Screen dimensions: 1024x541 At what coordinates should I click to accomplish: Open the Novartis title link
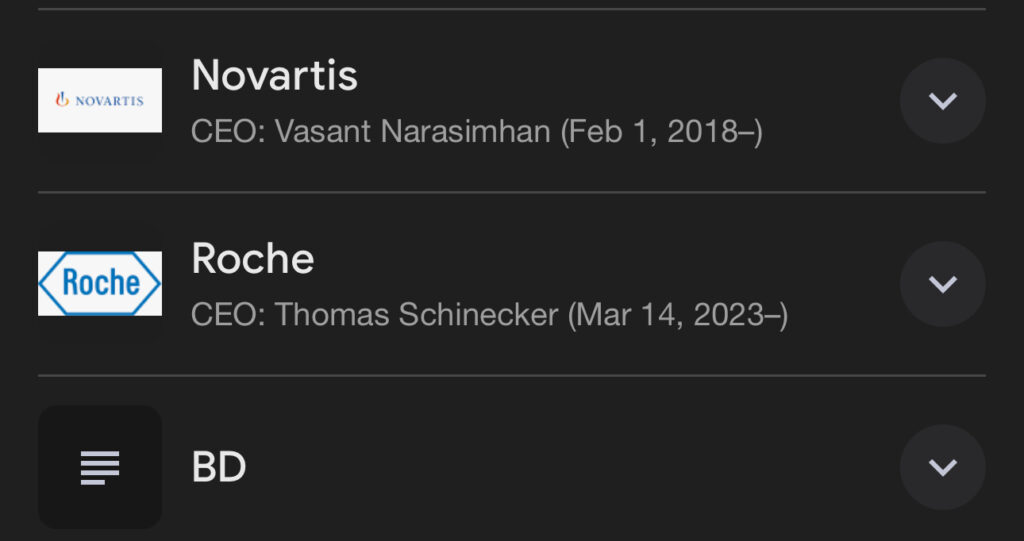(274, 74)
